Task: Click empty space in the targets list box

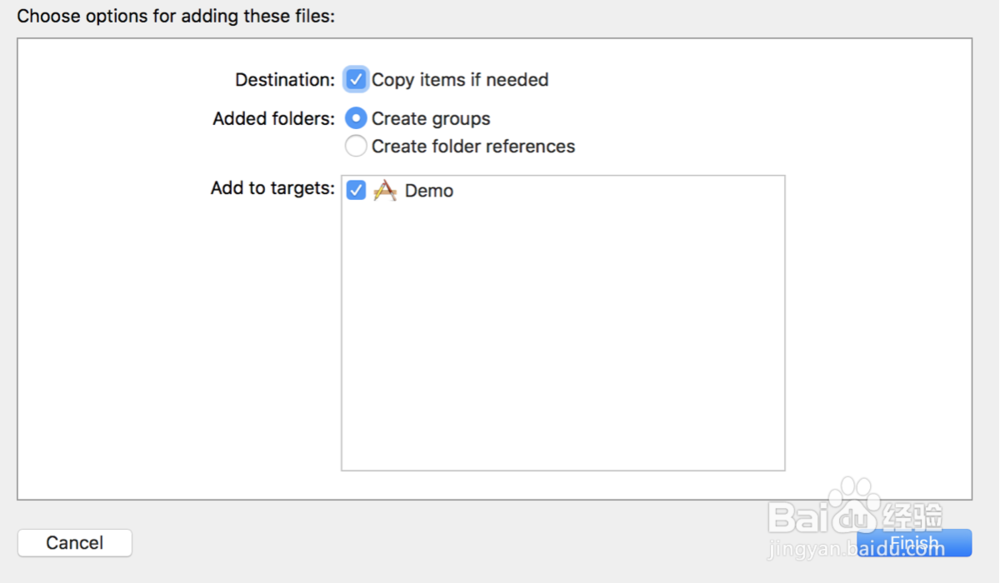Action: tap(562, 340)
